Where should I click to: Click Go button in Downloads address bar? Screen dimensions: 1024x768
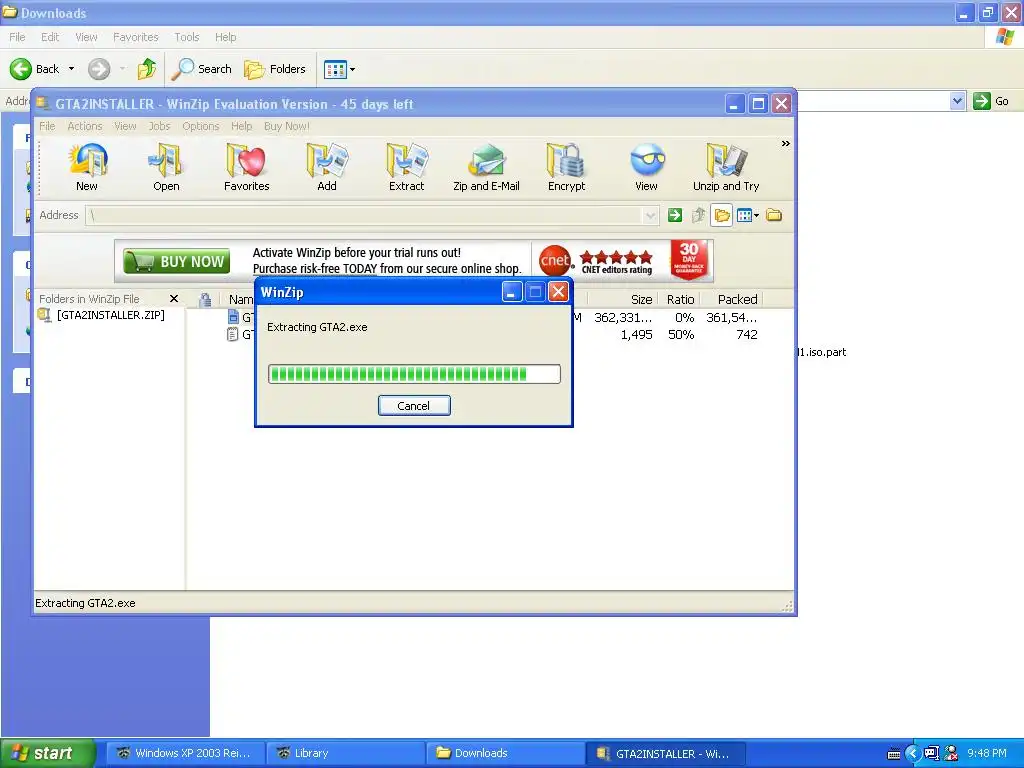pyautogui.click(x=991, y=101)
